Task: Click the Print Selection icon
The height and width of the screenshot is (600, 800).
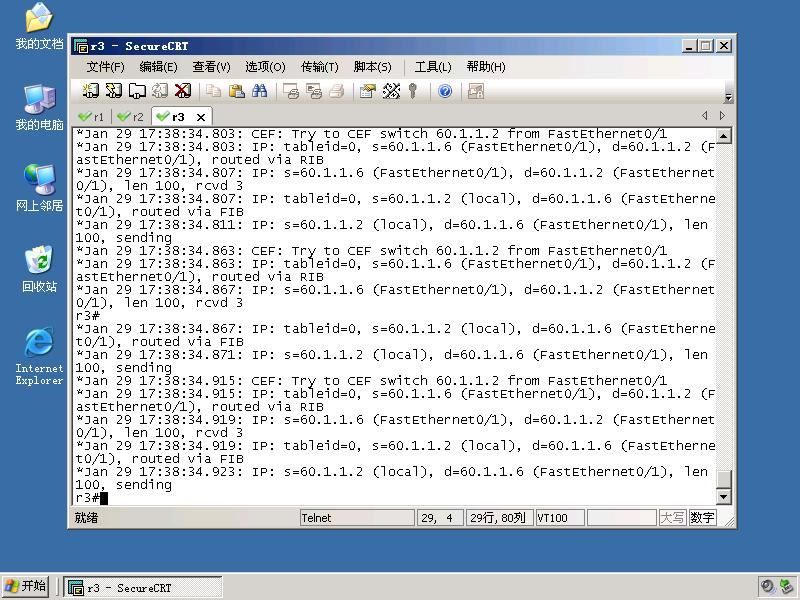Action: click(314, 91)
